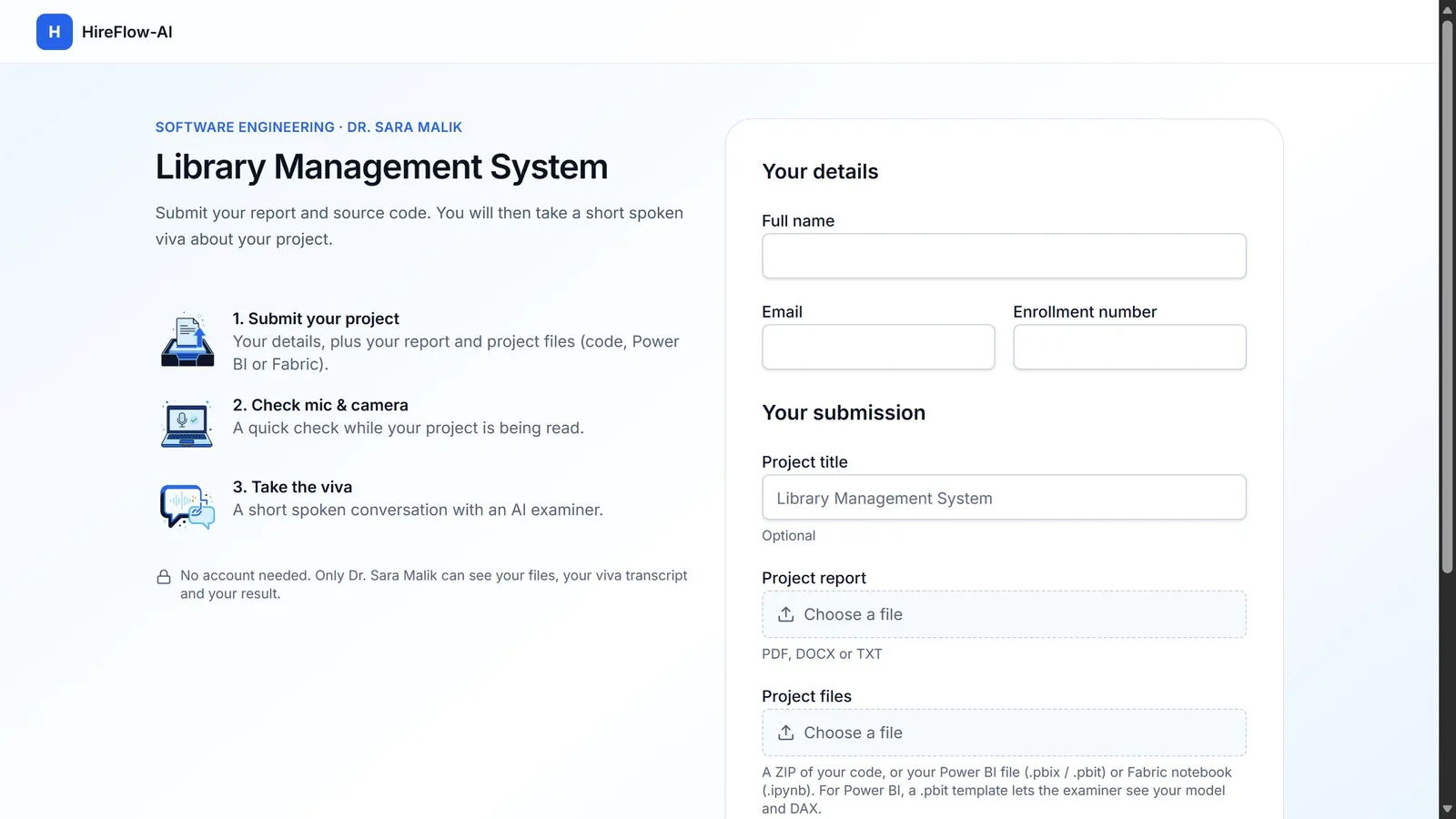The image size is (1456, 819).
Task: Click the vertical scrollbar thumb
Action: [1447, 297]
